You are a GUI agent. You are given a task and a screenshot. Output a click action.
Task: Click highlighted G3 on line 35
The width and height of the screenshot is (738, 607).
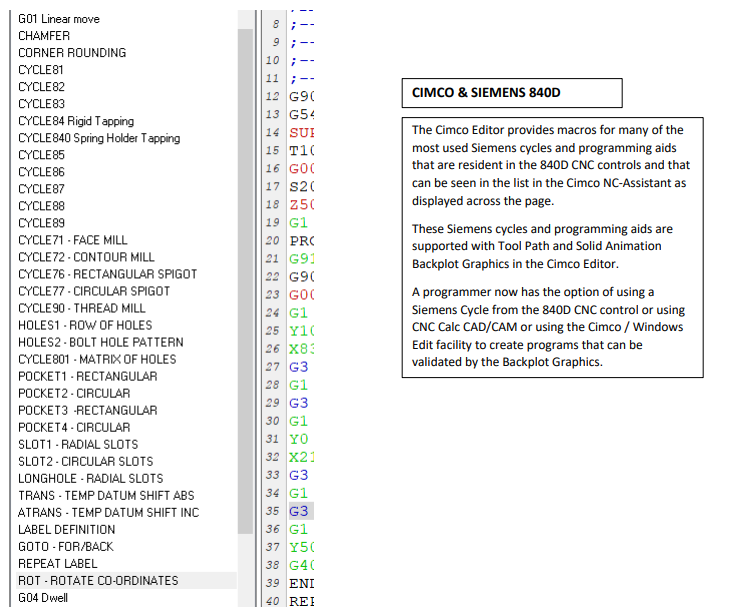pyautogui.click(x=300, y=511)
